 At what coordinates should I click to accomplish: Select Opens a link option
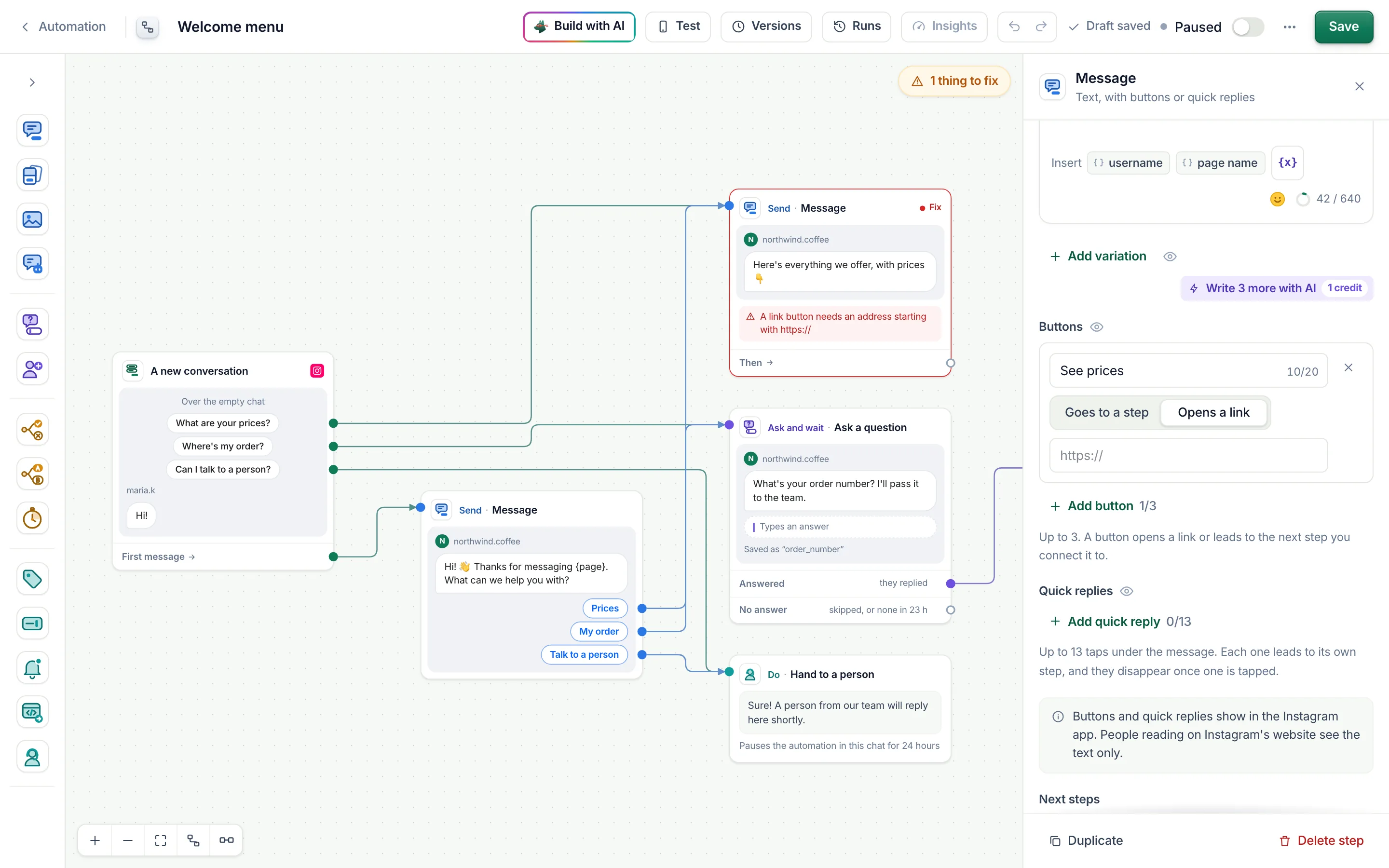tap(1213, 412)
